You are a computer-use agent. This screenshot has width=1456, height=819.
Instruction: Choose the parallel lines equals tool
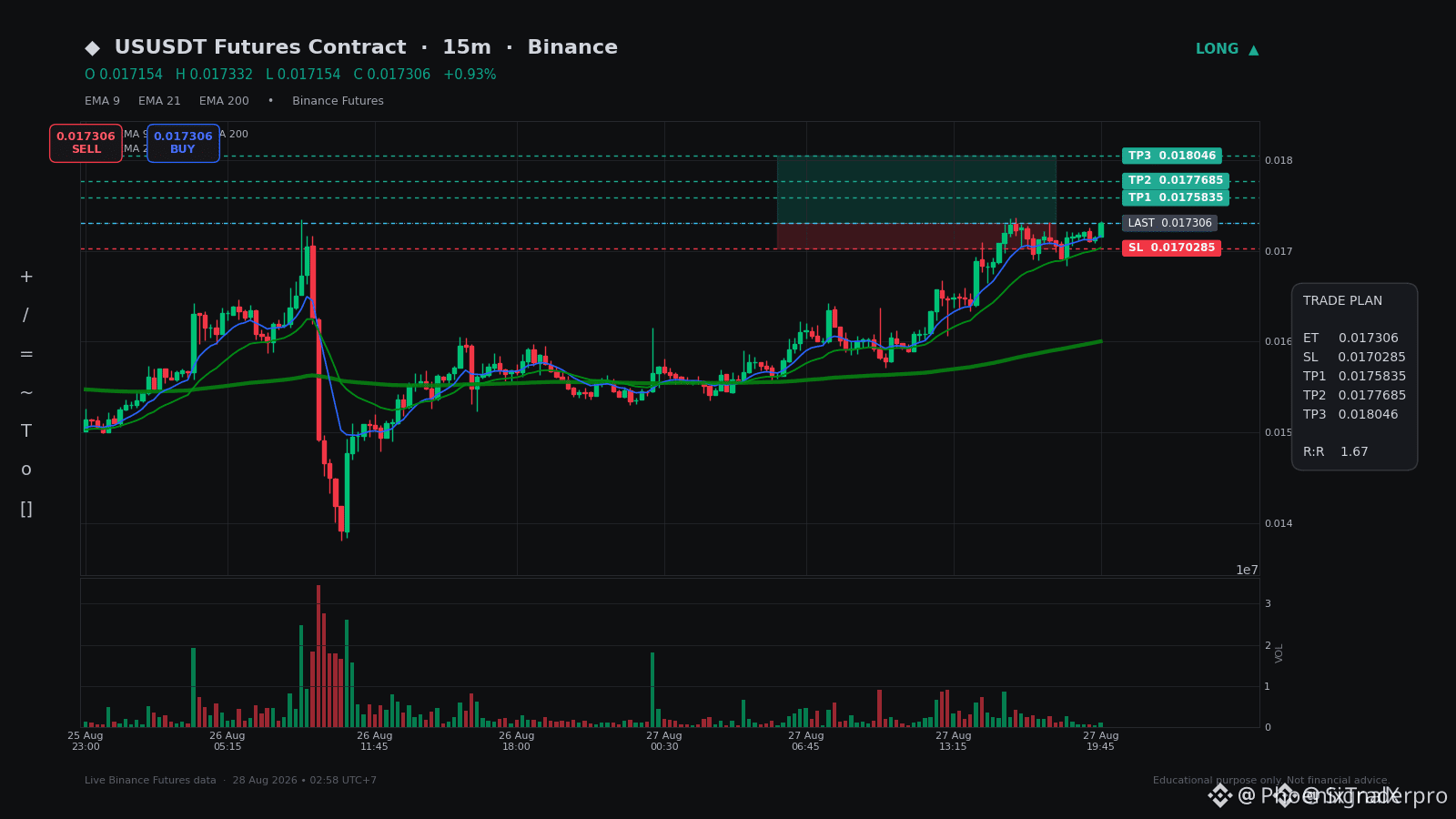[26, 354]
